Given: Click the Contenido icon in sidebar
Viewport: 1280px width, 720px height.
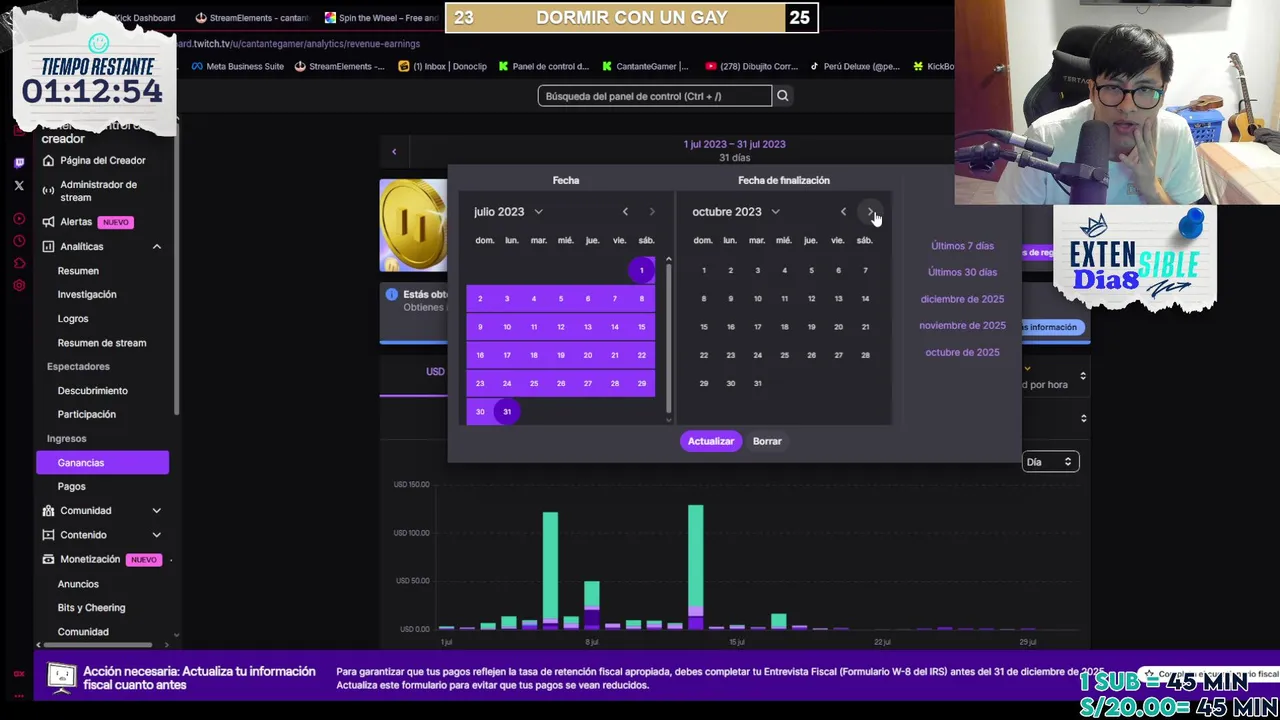Looking at the screenshot, I should [48, 535].
